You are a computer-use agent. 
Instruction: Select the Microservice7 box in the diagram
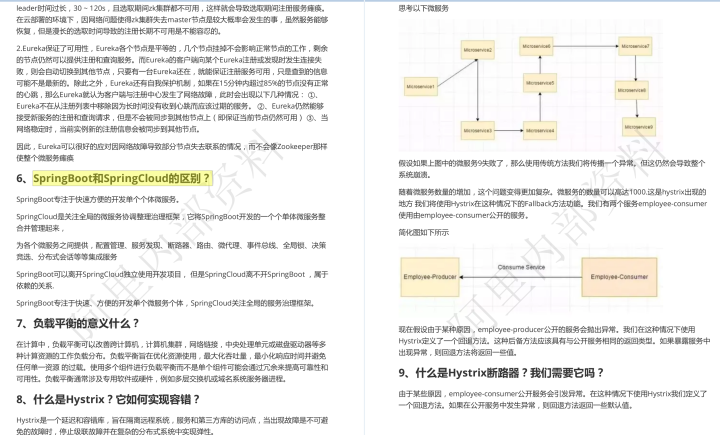[x=636, y=46]
